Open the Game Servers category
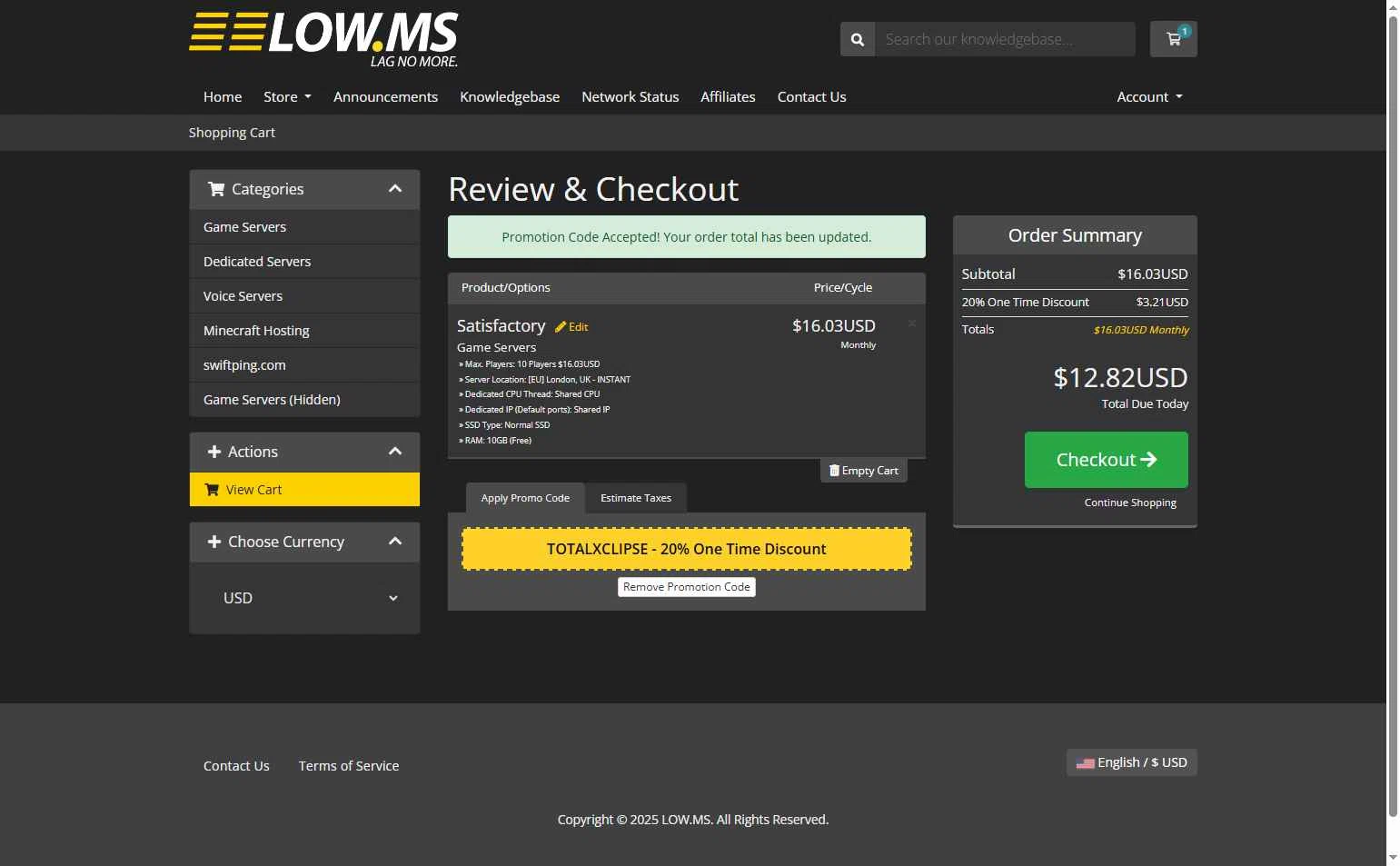Image resolution: width=1400 pixels, height=866 pixels. point(304,227)
